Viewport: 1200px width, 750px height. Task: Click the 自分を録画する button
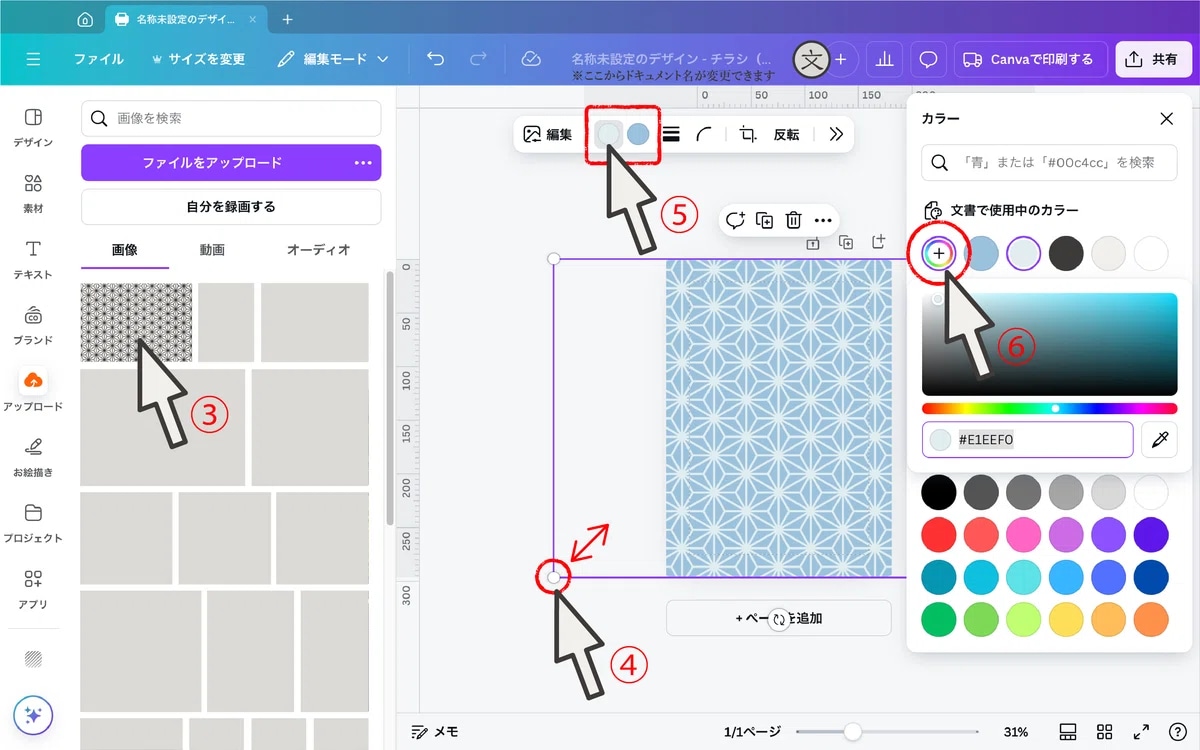tap(231, 207)
